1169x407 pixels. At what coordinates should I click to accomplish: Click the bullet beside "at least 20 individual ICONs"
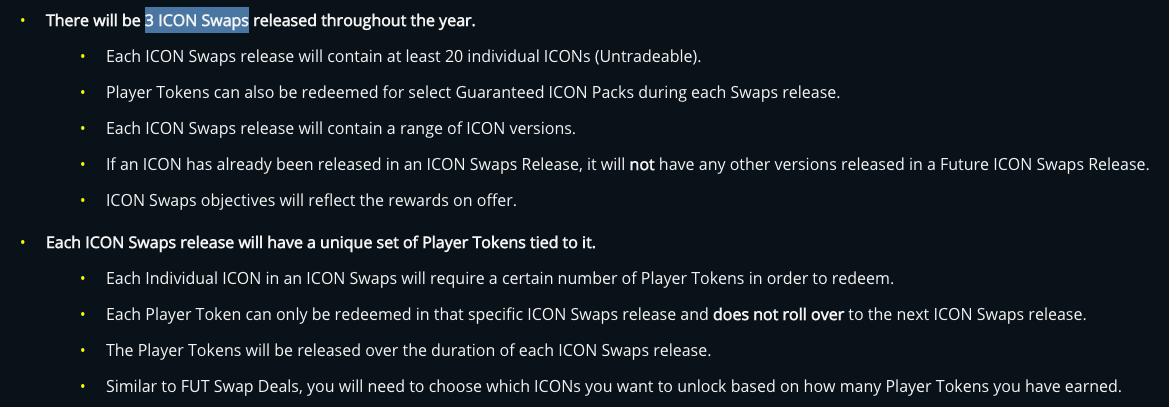83,57
